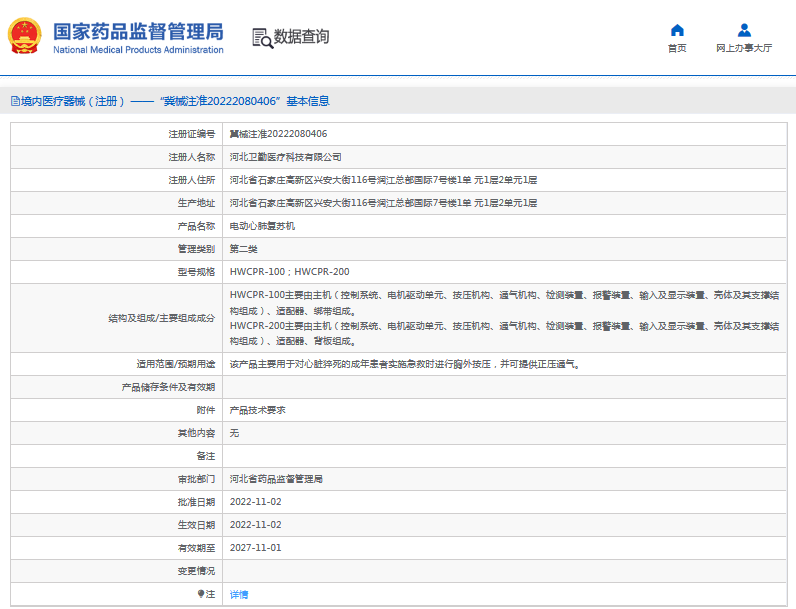Screen dimensions: 796x609
Task: Click the bulb icon beside 注
Action: [201, 594]
